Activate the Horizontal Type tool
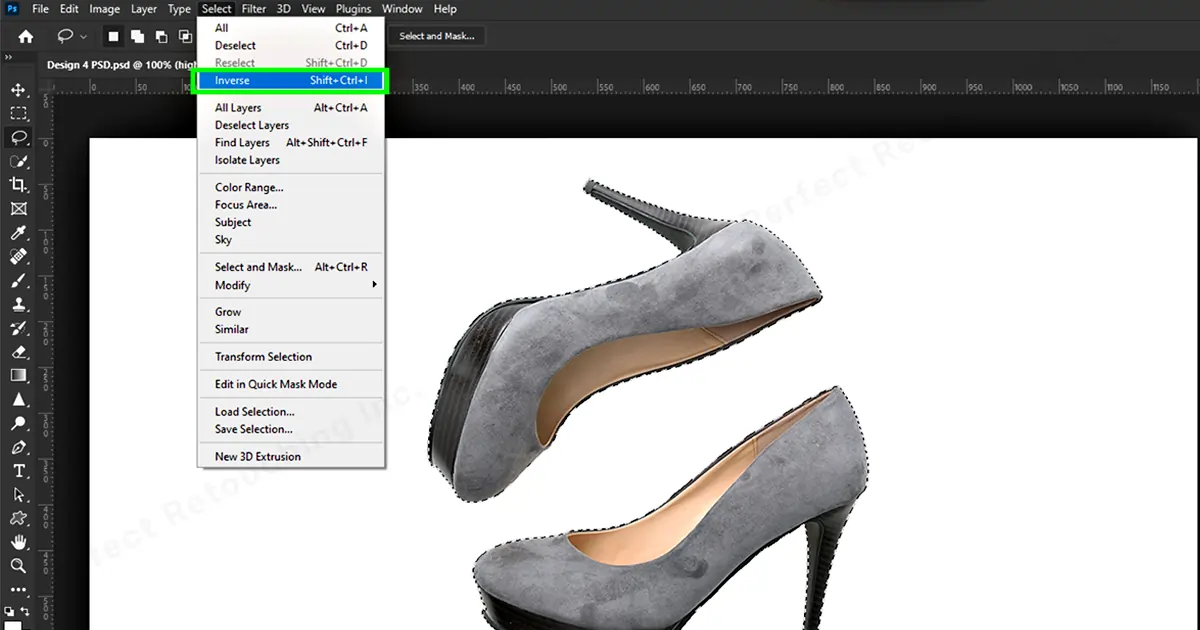Screen dimensions: 1200x630 click(18, 471)
